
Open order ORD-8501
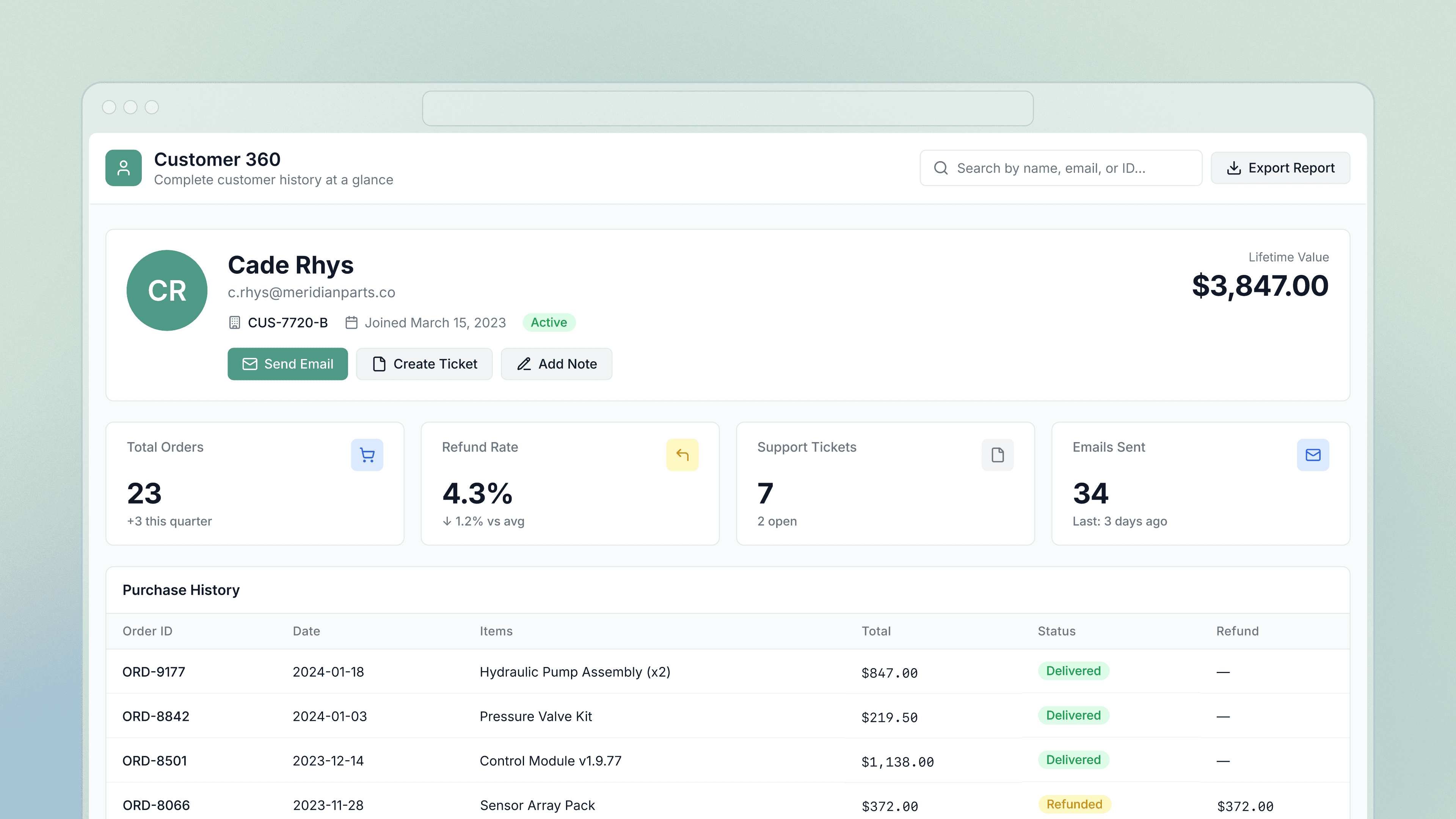click(155, 761)
